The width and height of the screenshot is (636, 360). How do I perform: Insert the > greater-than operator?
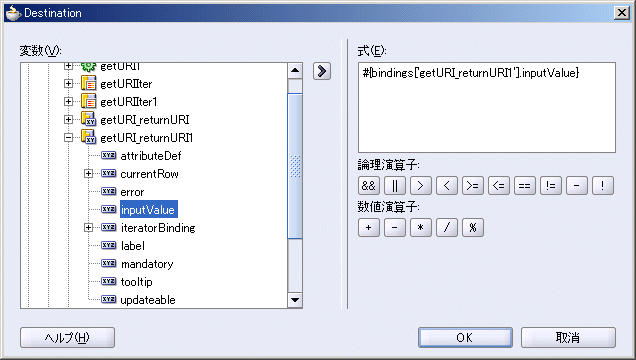tap(421, 186)
